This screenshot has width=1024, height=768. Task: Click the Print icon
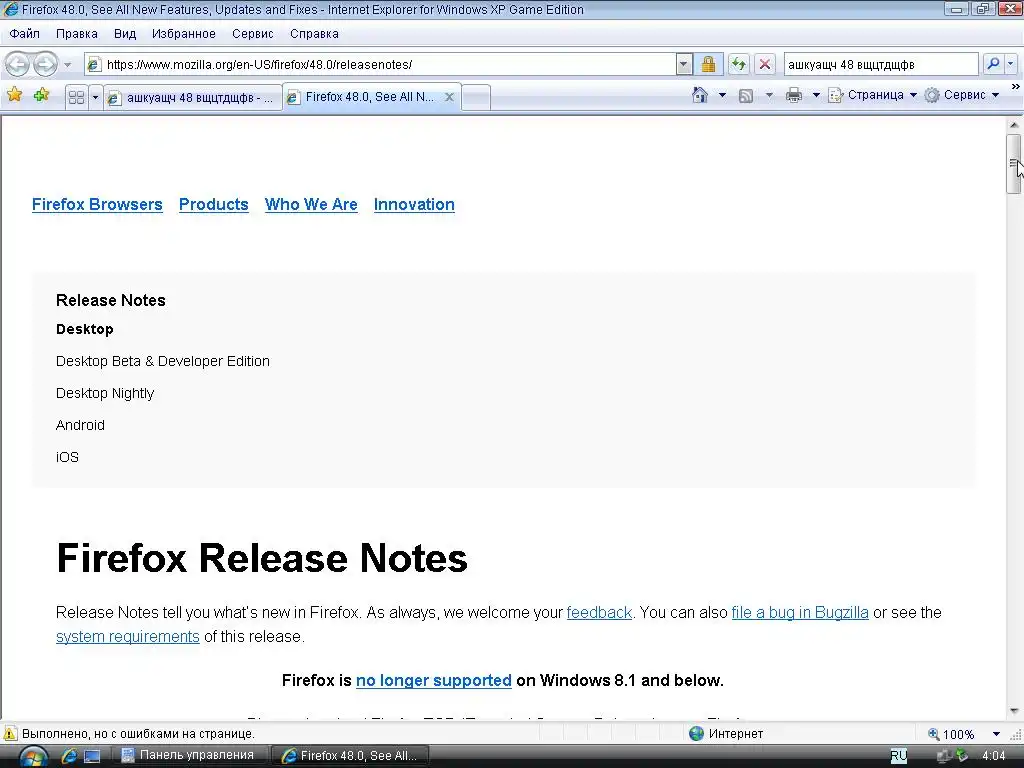(793, 95)
